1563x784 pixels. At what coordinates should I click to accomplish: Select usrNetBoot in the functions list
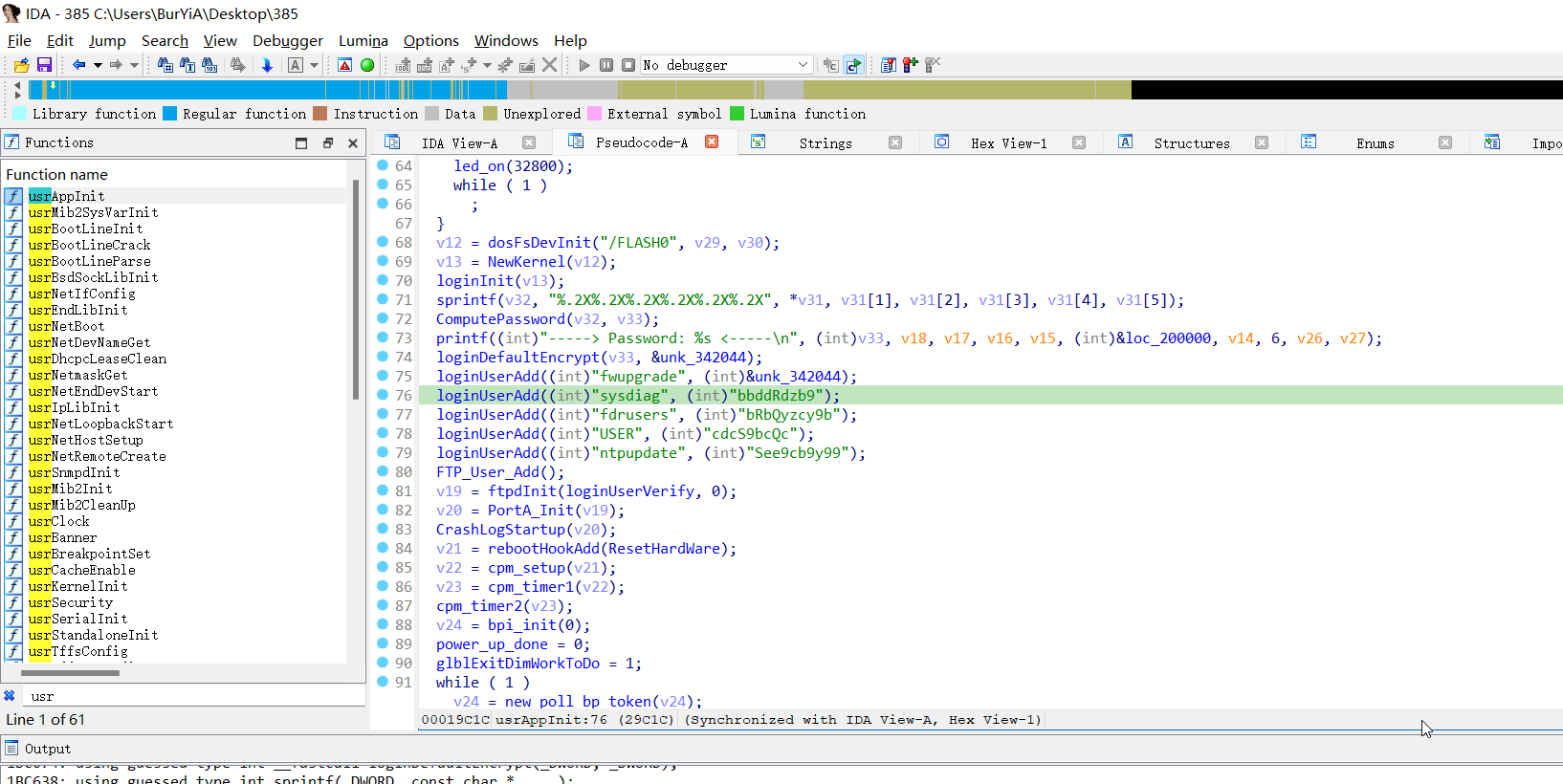pyautogui.click(x=66, y=326)
